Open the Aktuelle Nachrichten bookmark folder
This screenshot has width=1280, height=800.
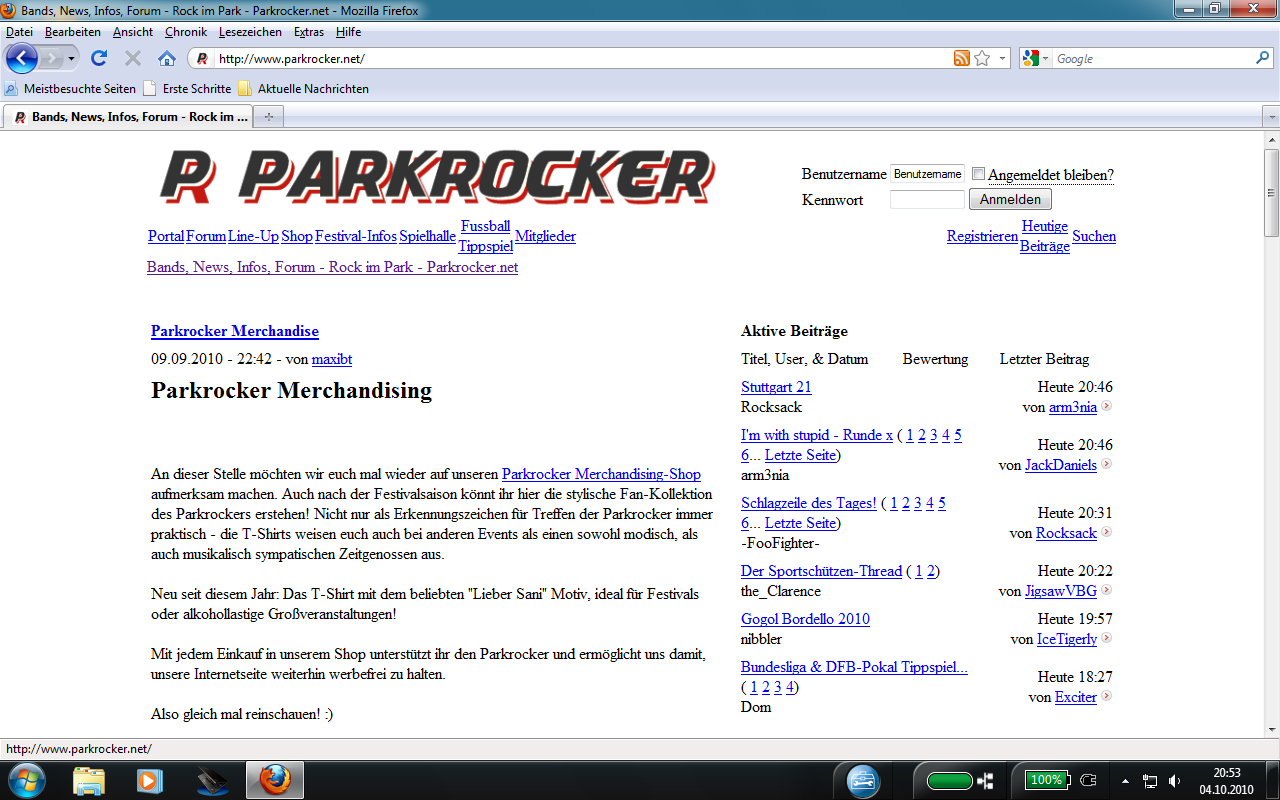click(303, 89)
